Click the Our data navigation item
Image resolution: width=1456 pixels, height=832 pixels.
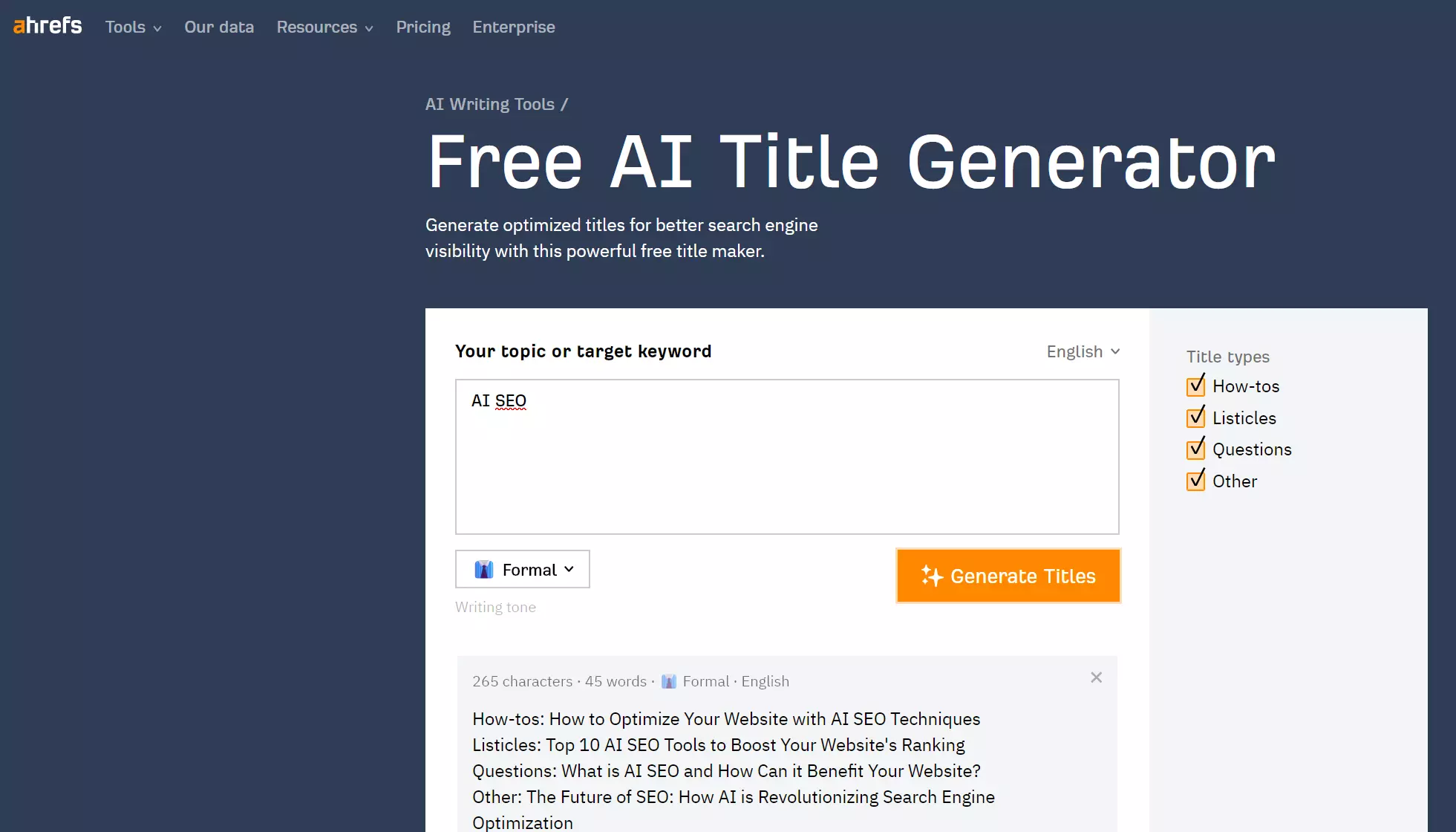click(x=219, y=27)
